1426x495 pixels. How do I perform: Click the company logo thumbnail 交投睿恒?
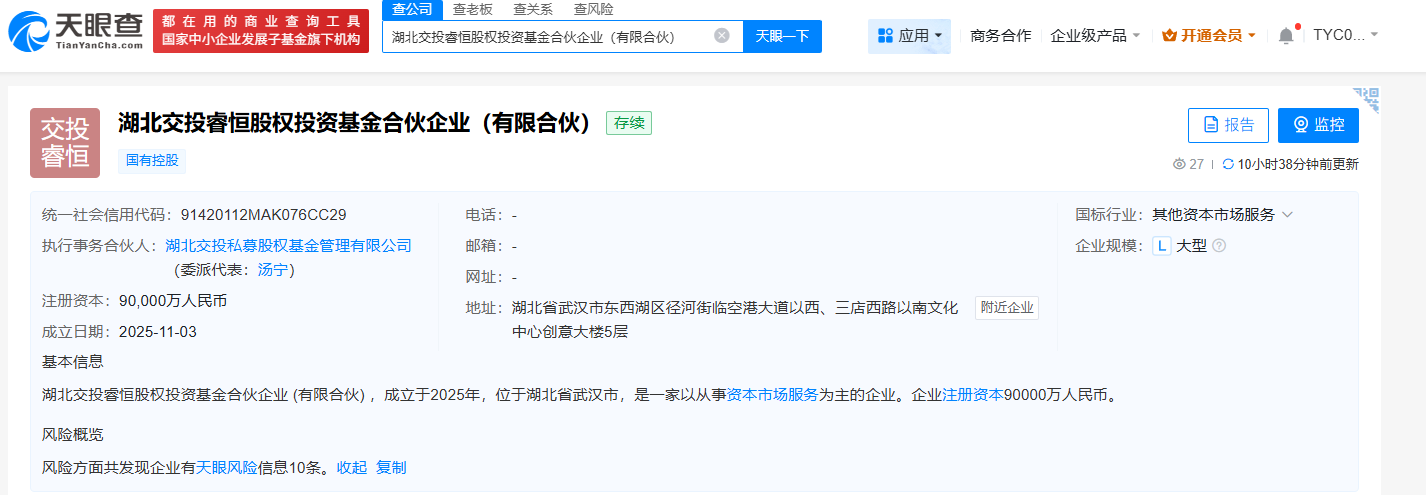[x=65, y=143]
